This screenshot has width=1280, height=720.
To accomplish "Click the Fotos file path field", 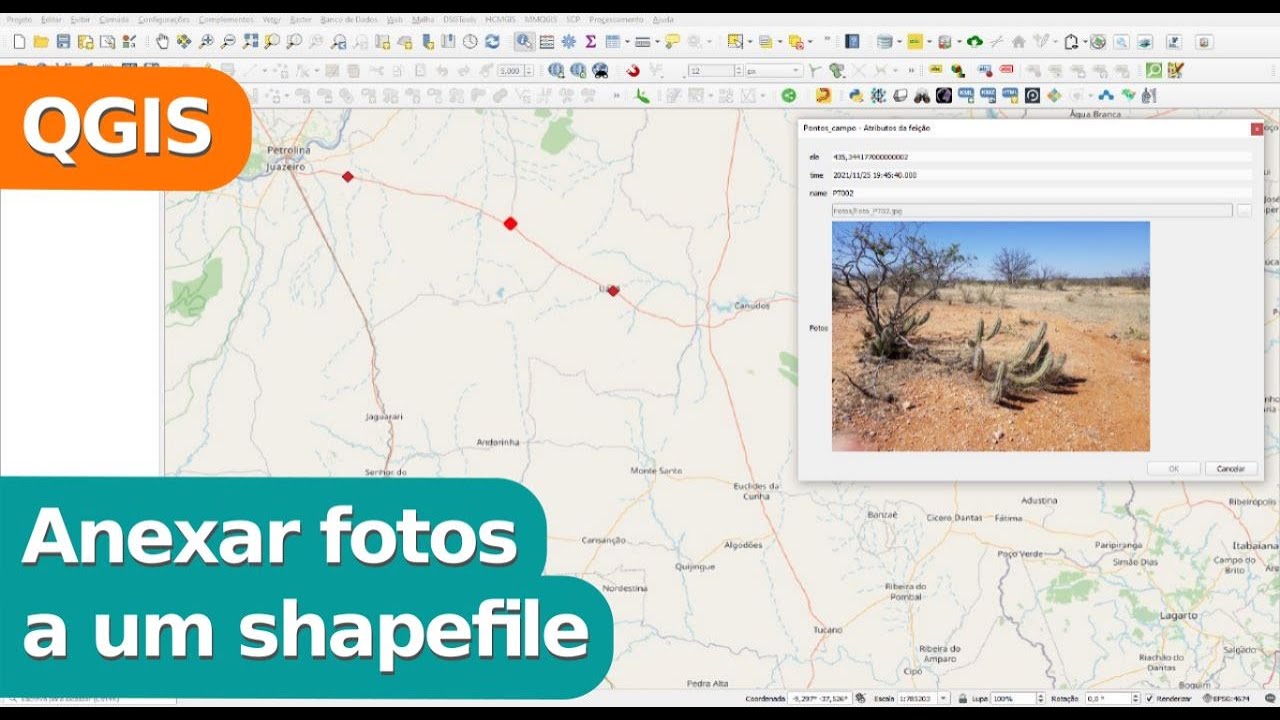I will click(1032, 211).
